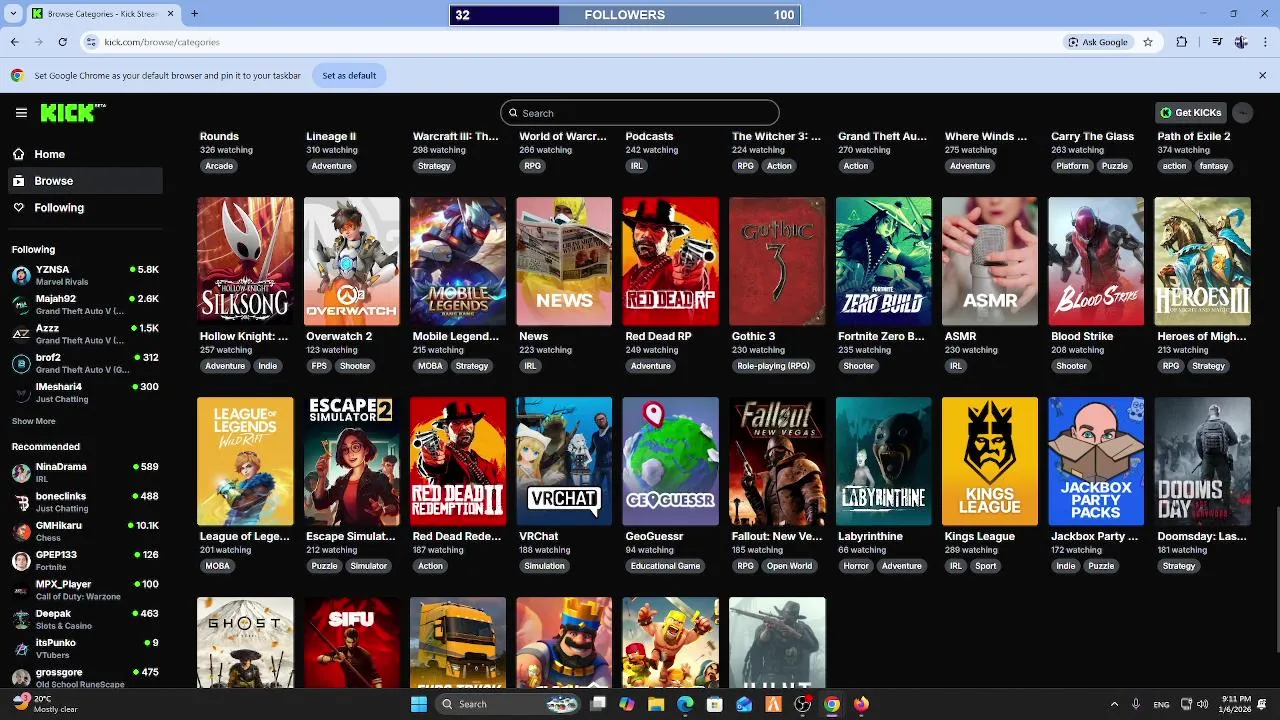This screenshot has height=720, width=1280.
Task: Open Red Dead RP category thumbnail
Action: click(x=670, y=261)
